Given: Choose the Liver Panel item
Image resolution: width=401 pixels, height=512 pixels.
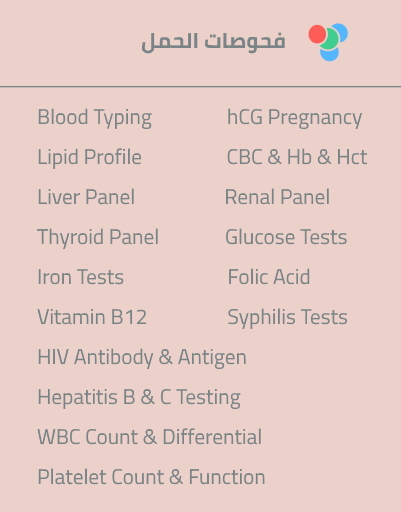Looking at the screenshot, I should coord(86,197).
